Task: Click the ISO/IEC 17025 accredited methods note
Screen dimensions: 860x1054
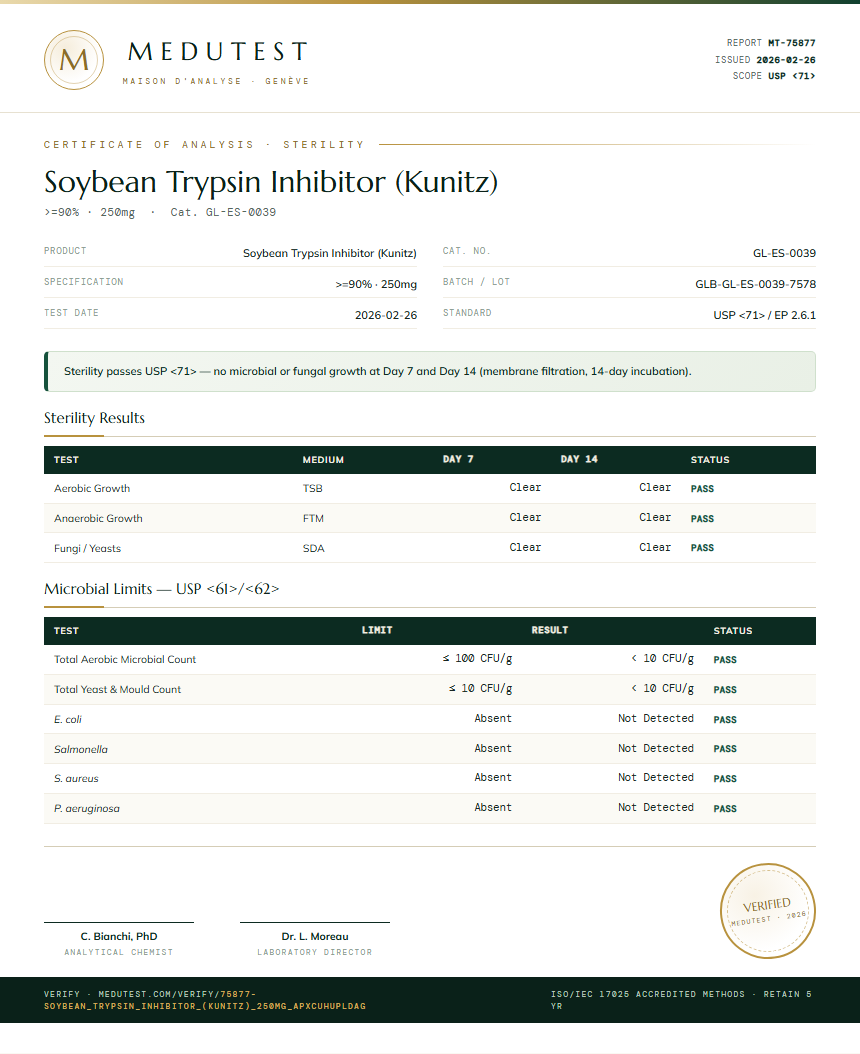Action: coord(681,1000)
